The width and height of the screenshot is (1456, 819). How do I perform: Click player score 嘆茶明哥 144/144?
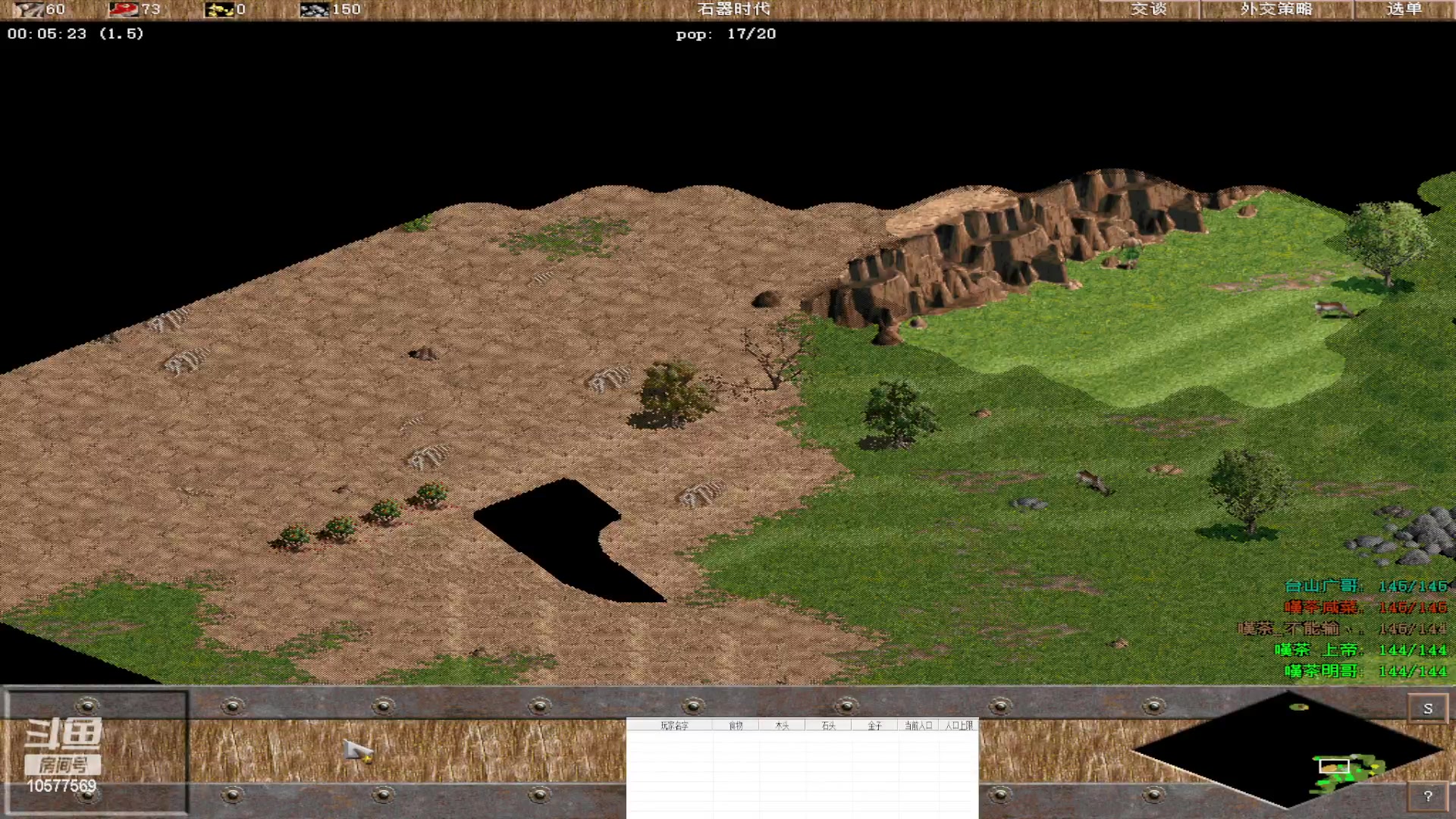click(1366, 671)
